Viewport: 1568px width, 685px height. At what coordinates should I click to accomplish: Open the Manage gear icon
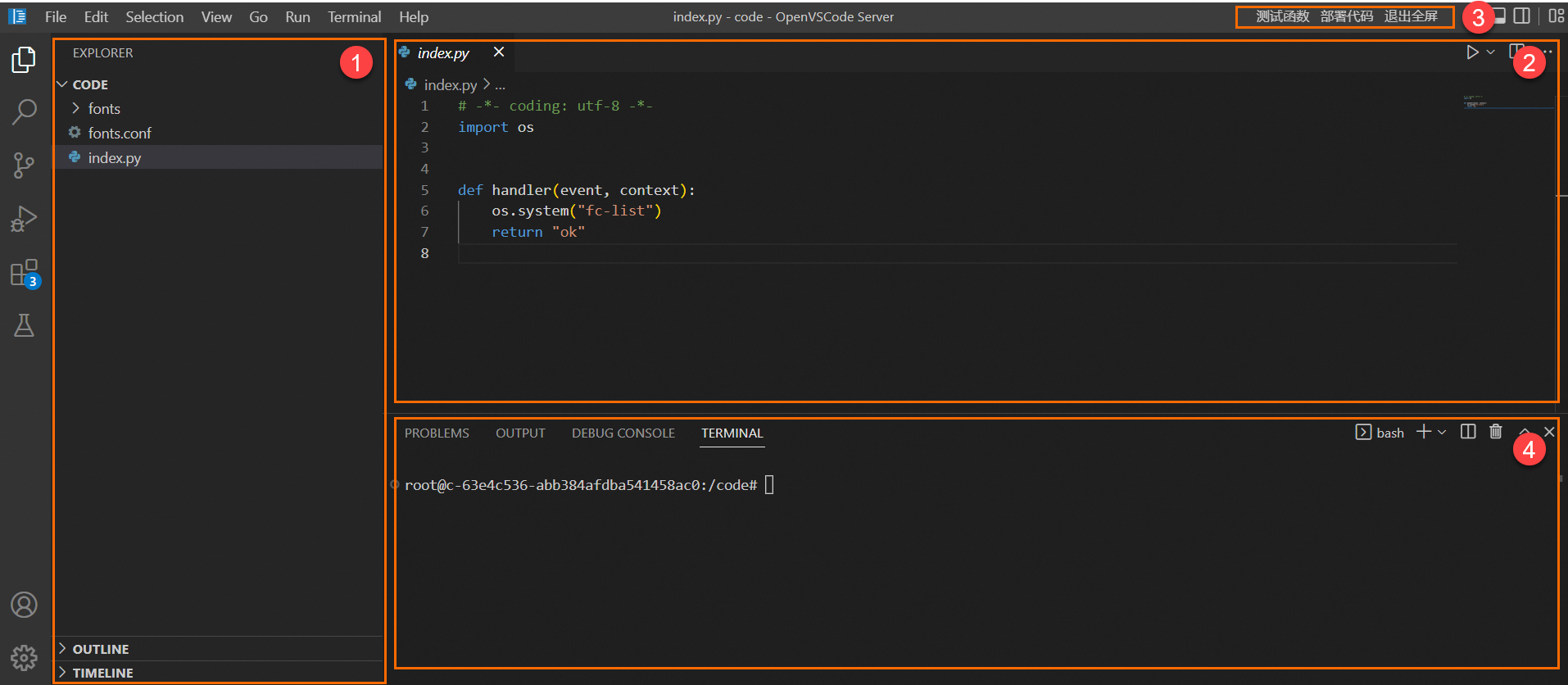24,657
